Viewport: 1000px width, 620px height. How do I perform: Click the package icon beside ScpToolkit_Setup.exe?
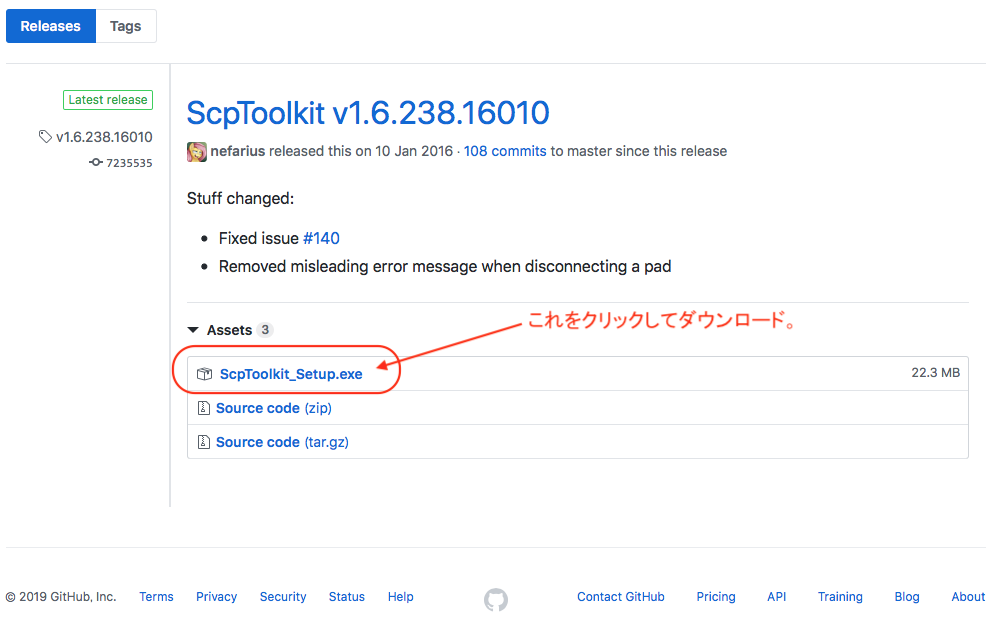click(x=205, y=374)
